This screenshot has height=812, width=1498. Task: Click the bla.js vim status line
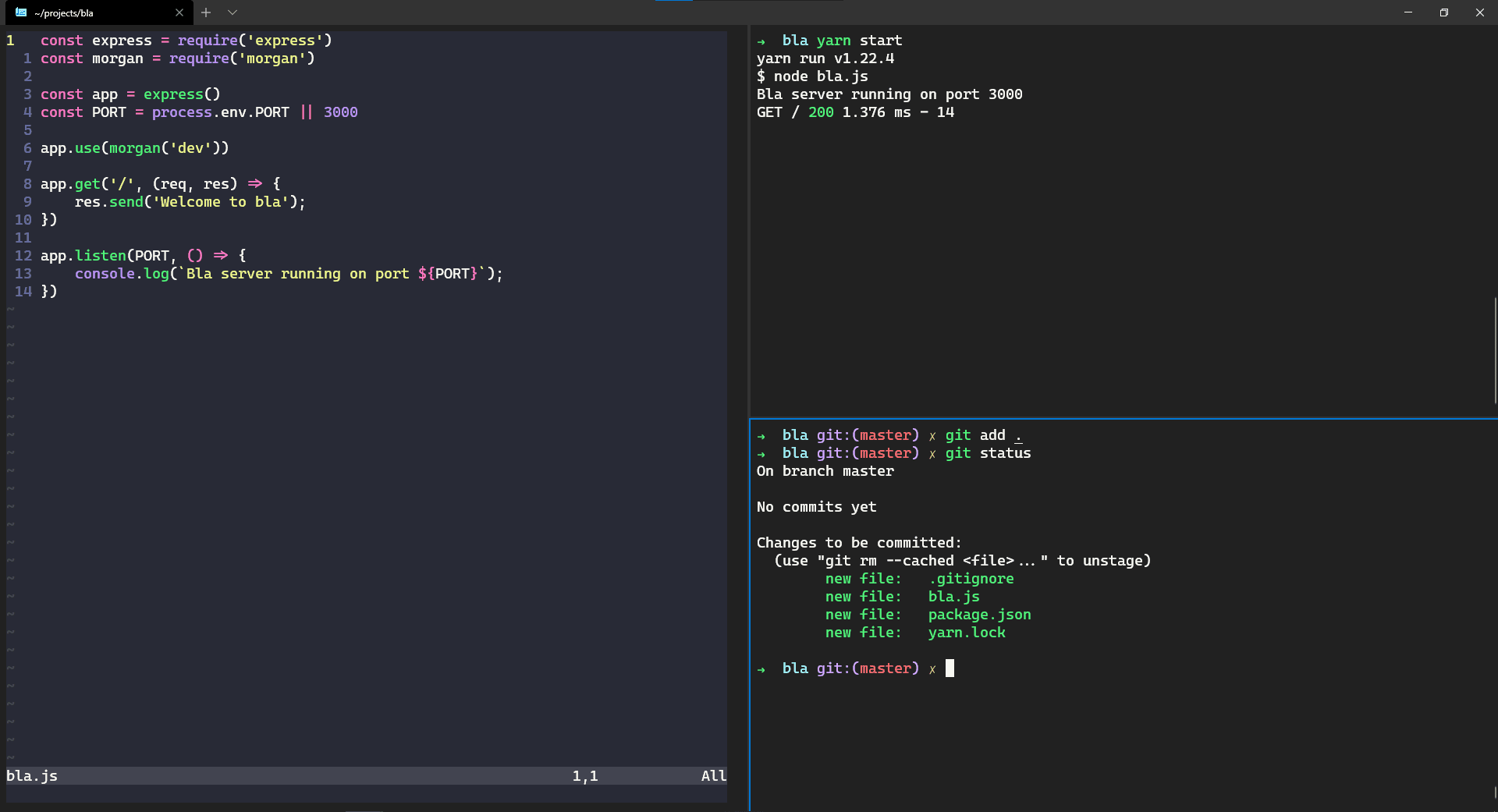[x=31, y=776]
